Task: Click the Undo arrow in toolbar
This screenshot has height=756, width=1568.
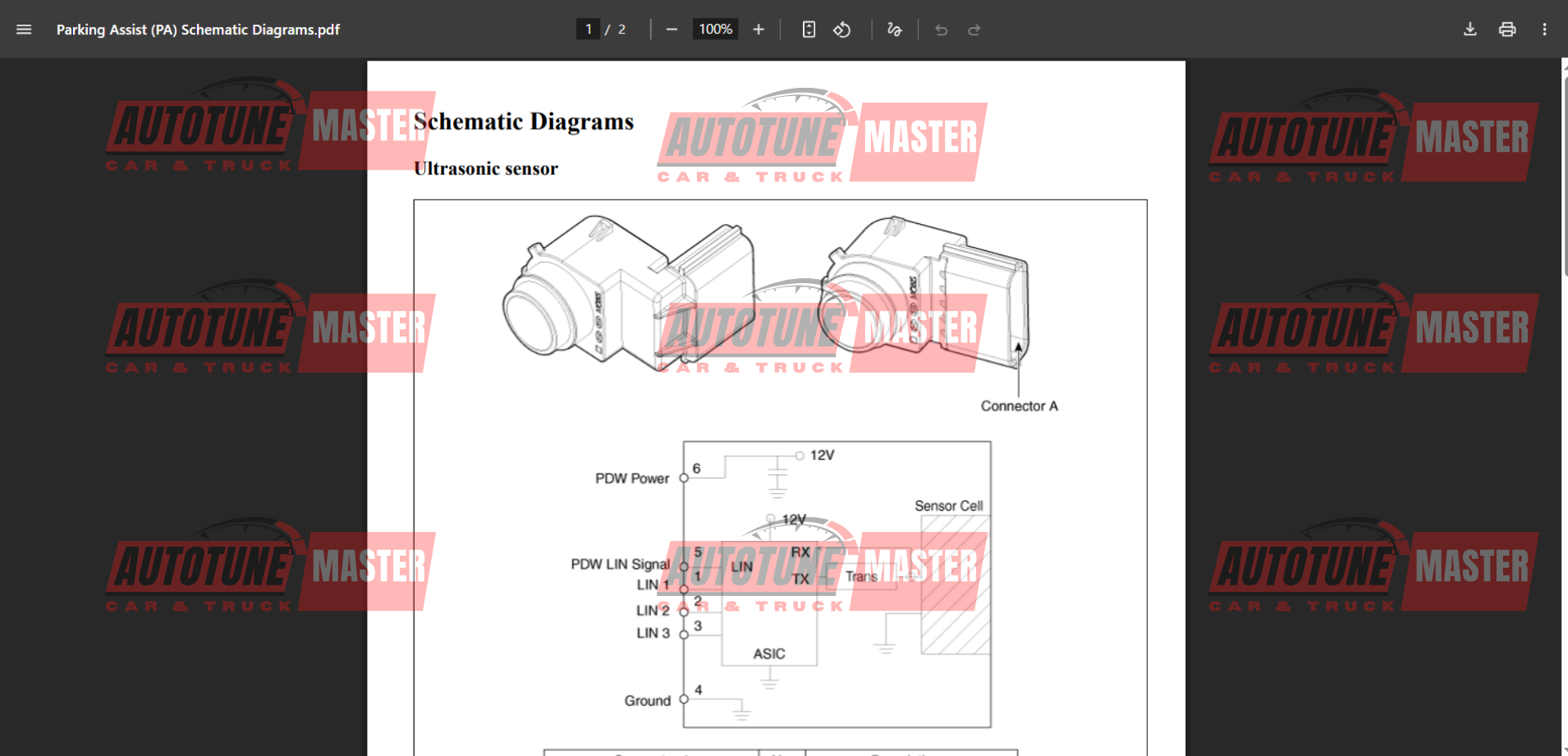Action: 942,30
